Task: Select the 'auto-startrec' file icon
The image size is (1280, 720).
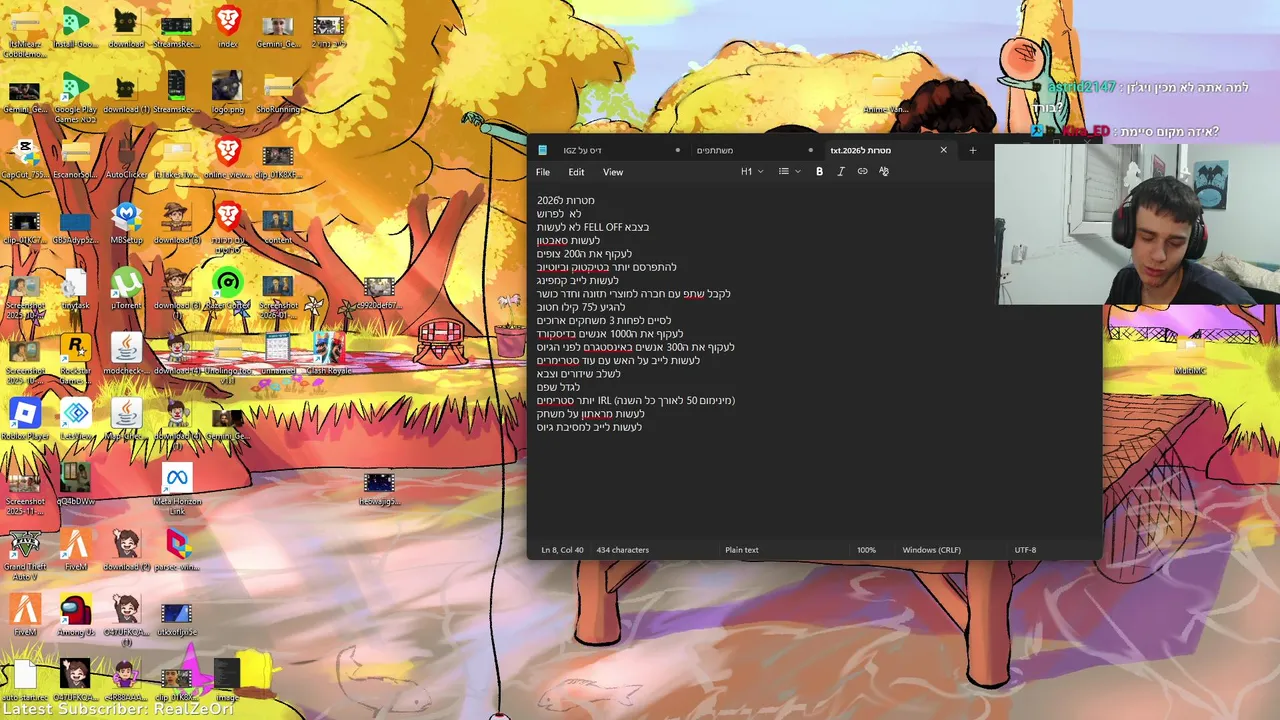Action: (25, 681)
